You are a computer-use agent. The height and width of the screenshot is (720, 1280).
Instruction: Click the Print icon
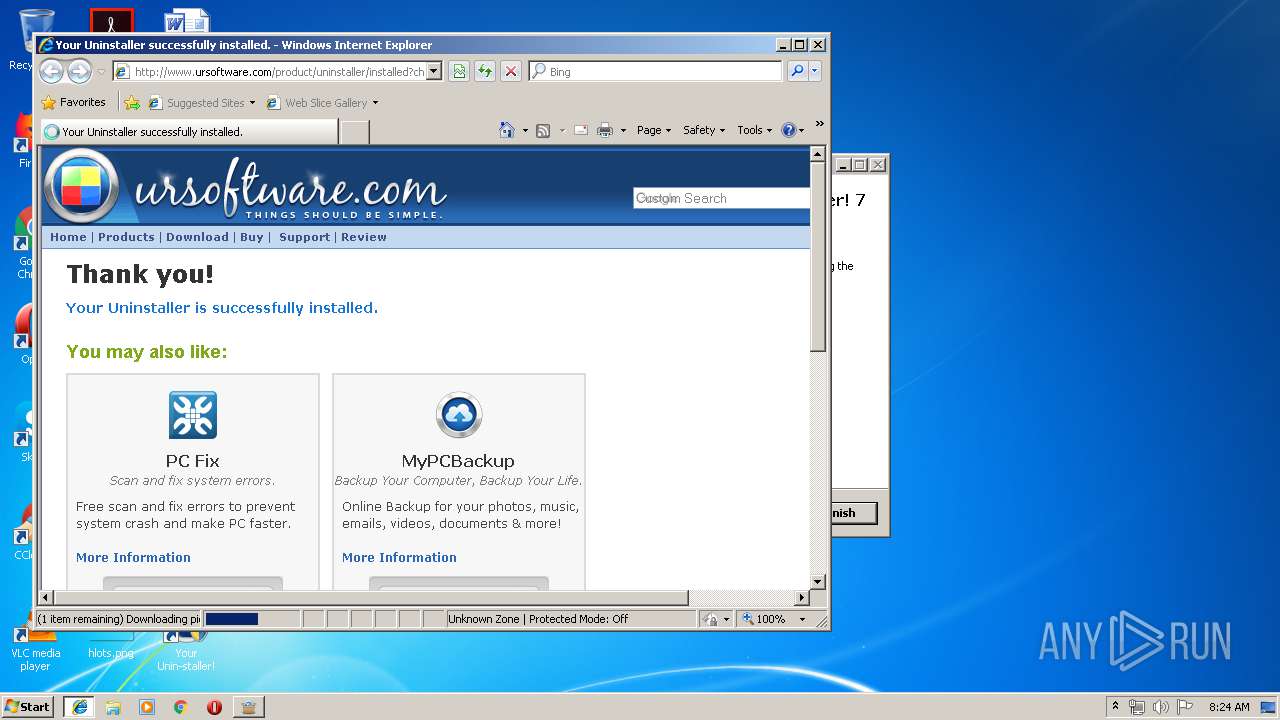pos(605,130)
